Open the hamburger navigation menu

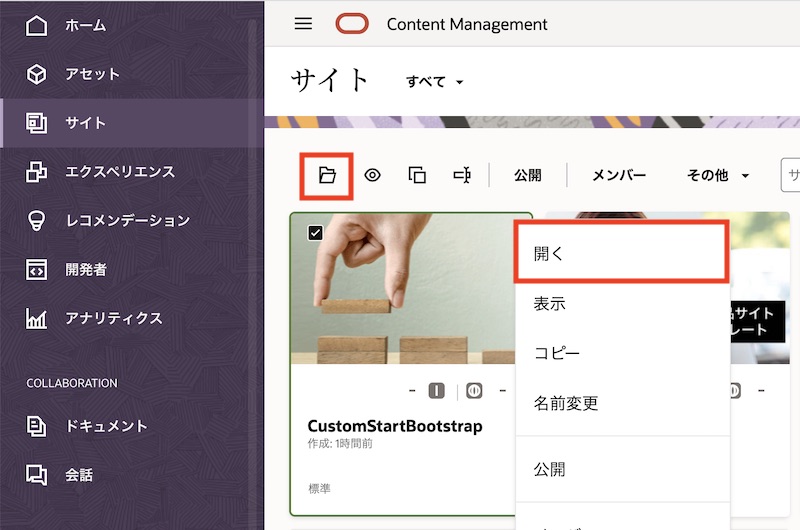(303, 24)
